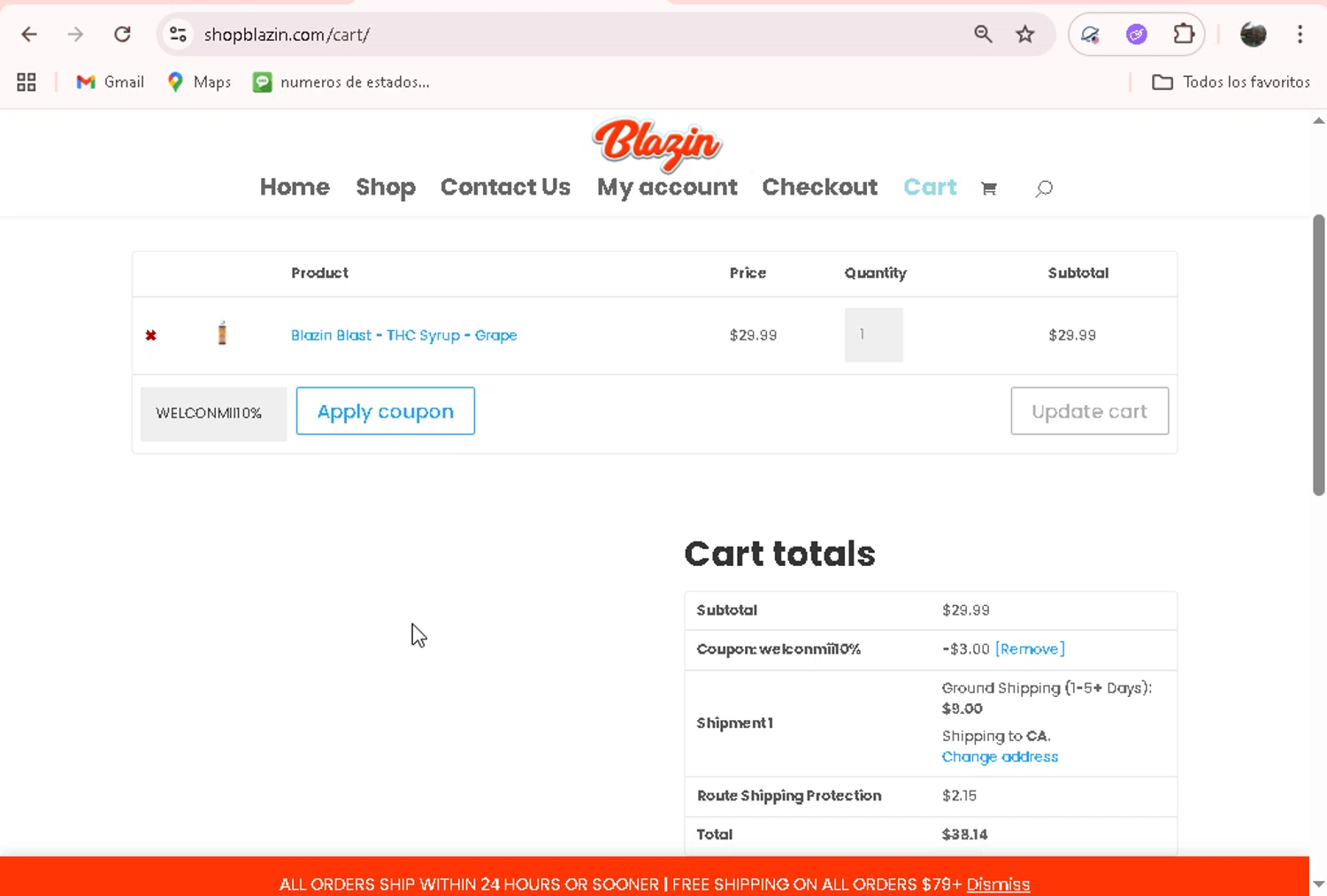This screenshot has height=896, width=1327.
Task: Click the zoom magnifier in address bar
Action: pos(983,34)
